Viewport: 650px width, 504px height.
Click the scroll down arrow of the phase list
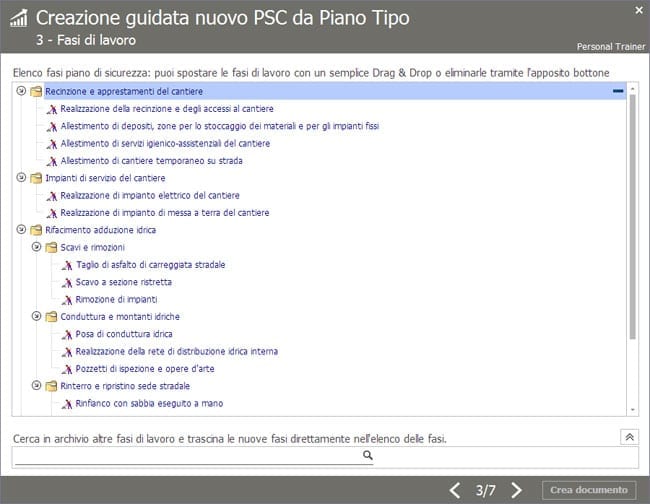click(x=632, y=410)
